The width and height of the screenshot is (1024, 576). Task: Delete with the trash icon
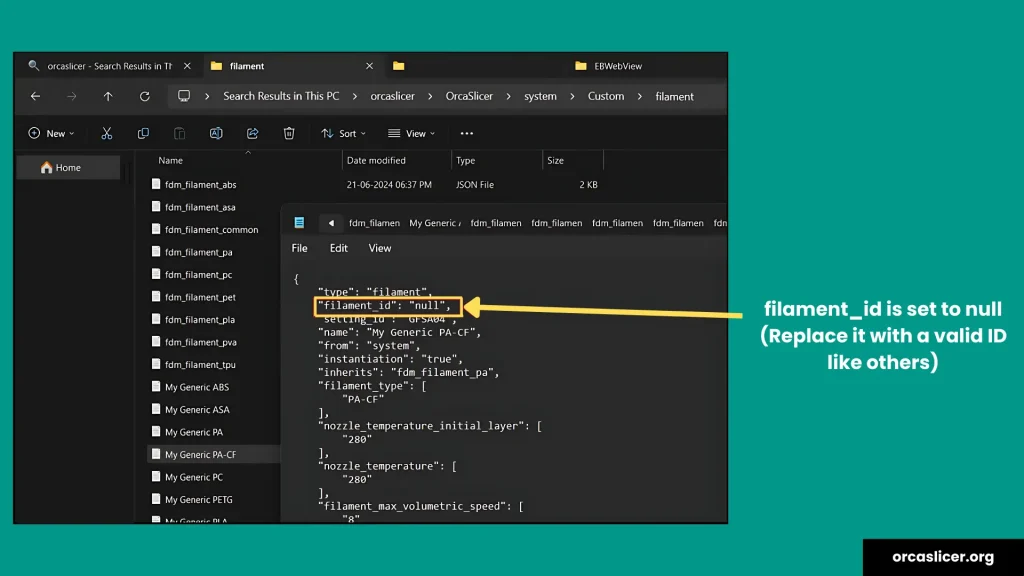pyautogui.click(x=289, y=133)
